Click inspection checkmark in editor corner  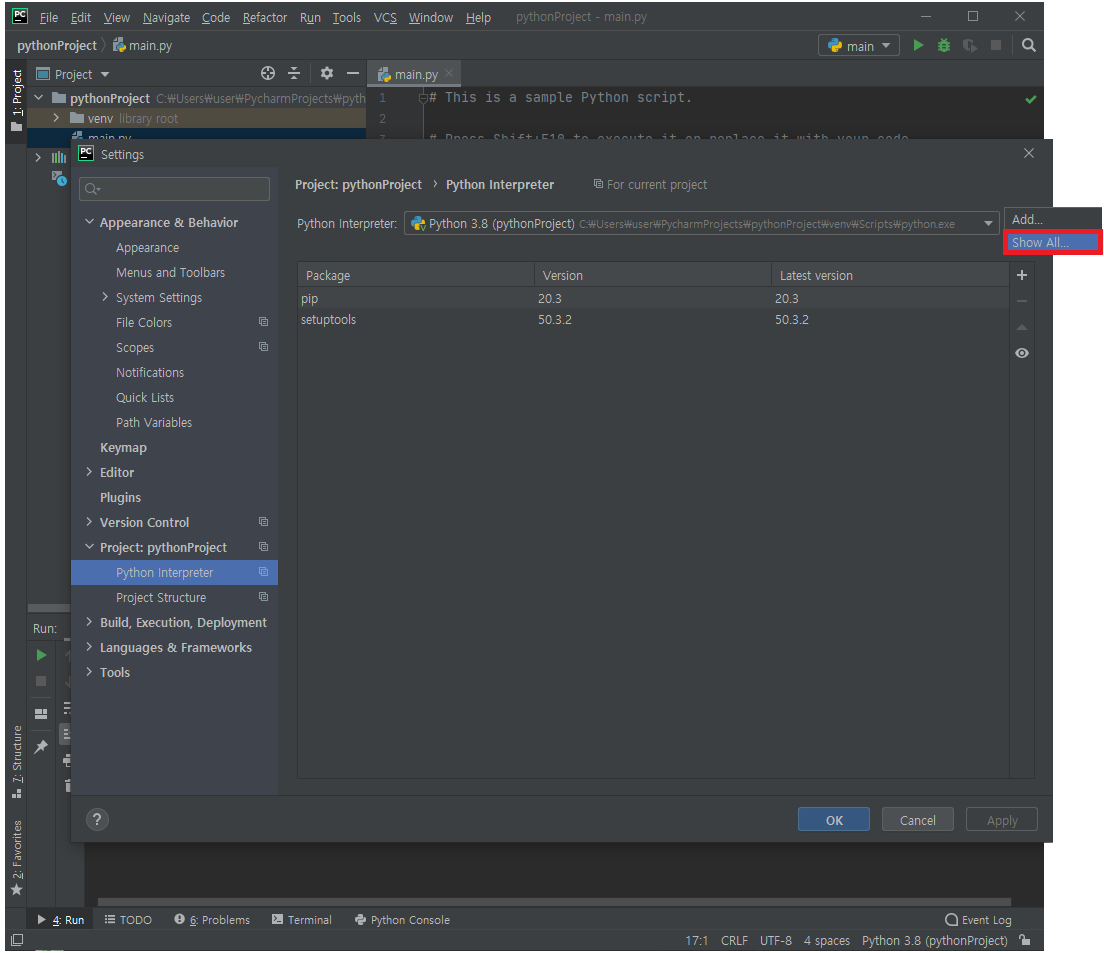pyautogui.click(x=1031, y=99)
